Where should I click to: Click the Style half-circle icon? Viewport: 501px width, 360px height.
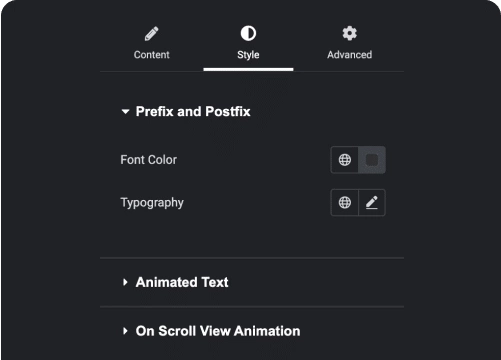(x=248, y=33)
